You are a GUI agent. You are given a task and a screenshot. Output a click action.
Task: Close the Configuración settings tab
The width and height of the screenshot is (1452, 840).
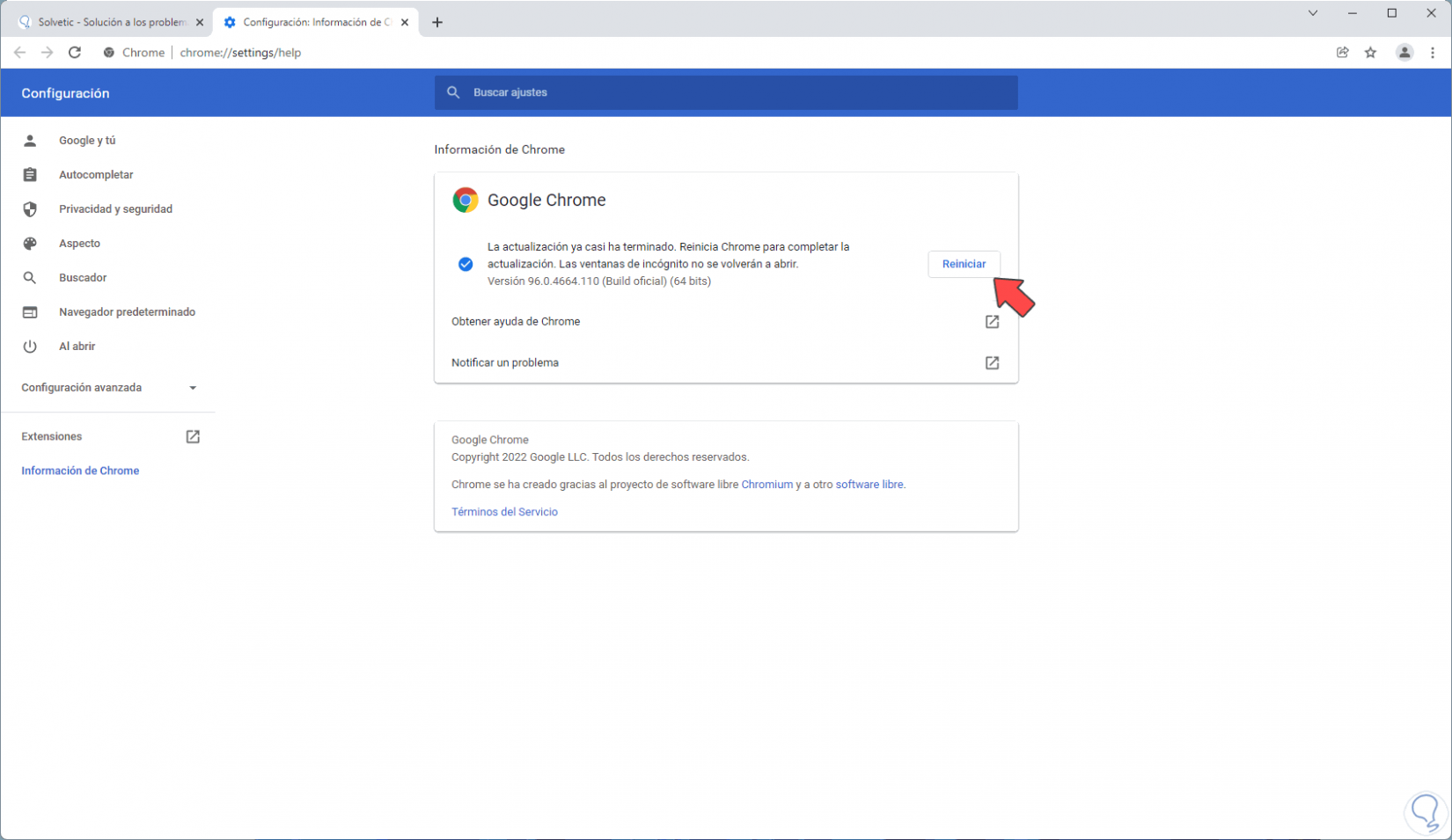pos(405,23)
